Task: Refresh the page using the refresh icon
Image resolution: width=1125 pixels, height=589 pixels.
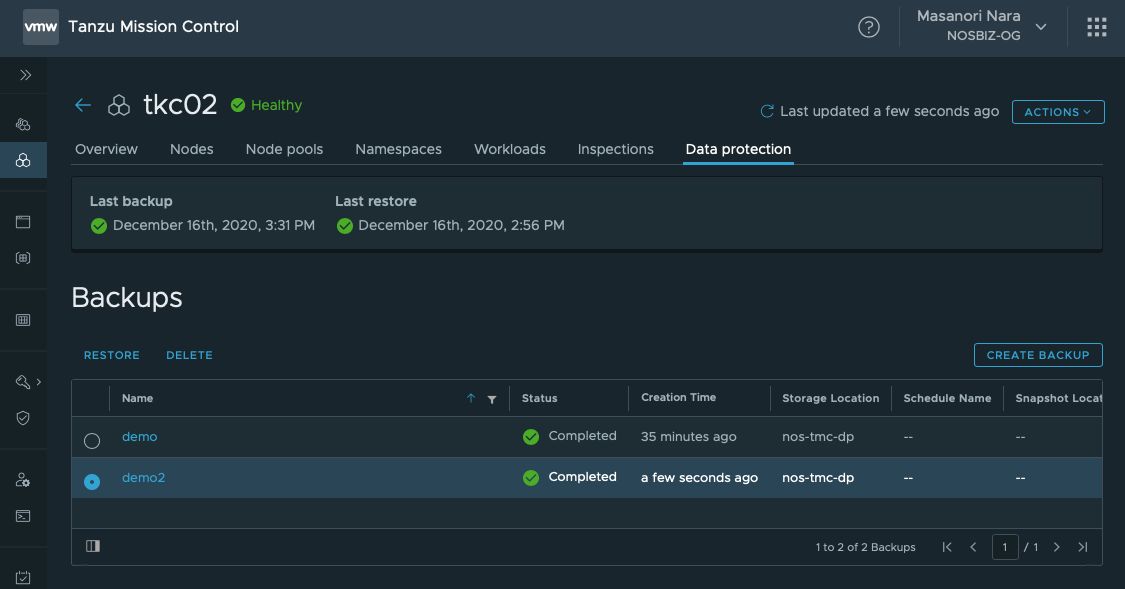Action: pyautogui.click(x=767, y=111)
